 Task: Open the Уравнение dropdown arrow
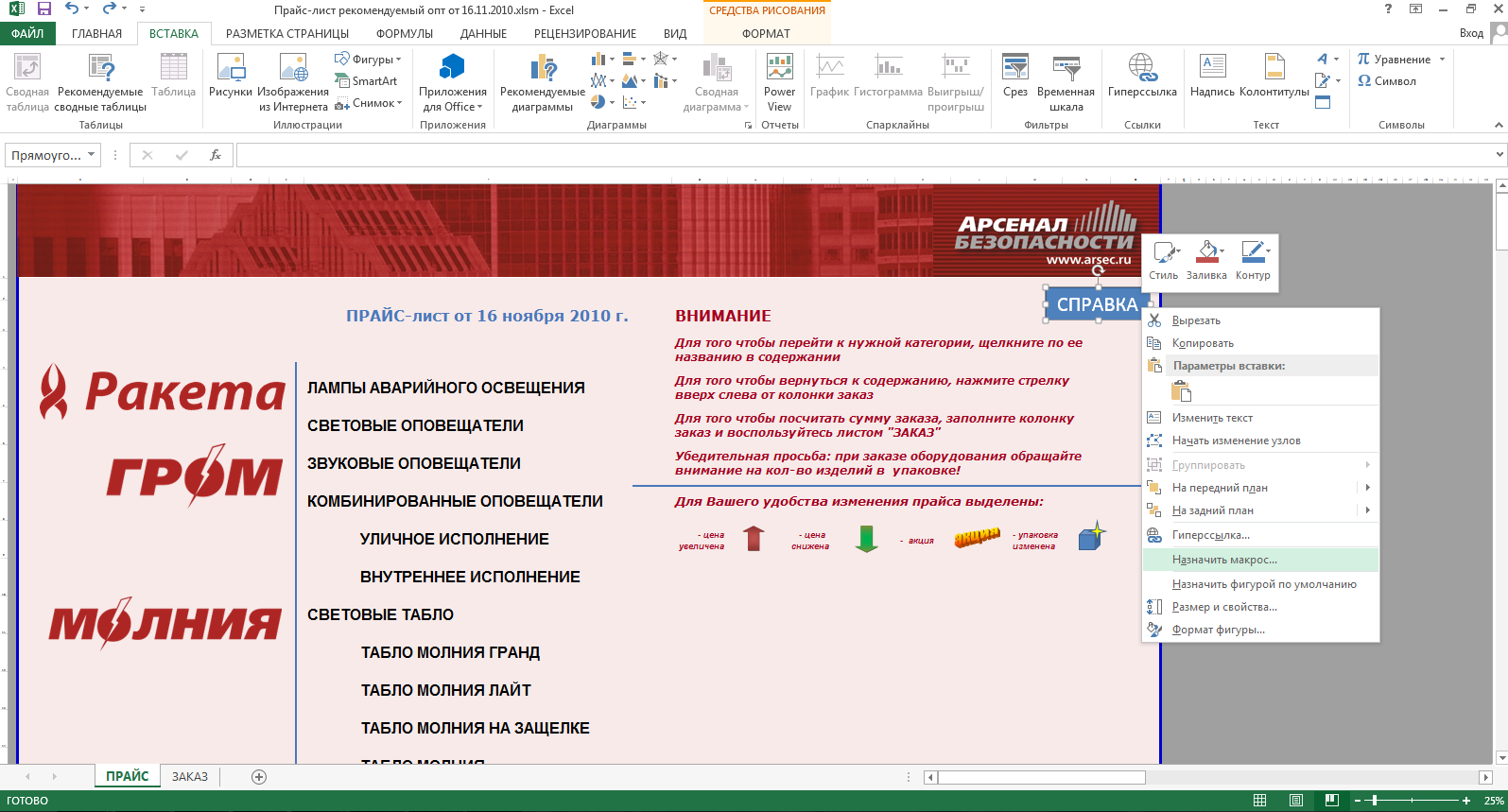1443,60
